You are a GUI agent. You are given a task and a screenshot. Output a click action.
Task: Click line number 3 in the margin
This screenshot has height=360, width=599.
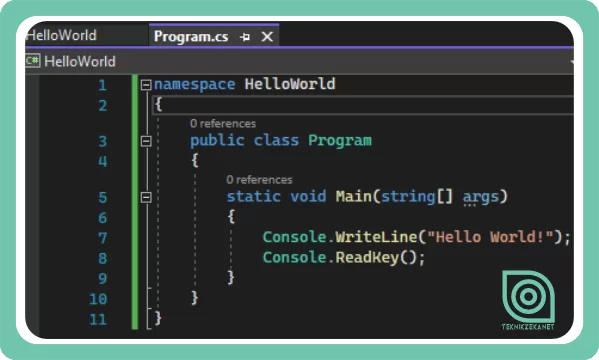pyautogui.click(x=102, y=141)
